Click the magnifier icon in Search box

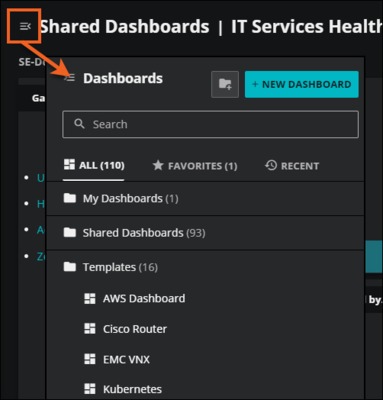tap(79, 124)
